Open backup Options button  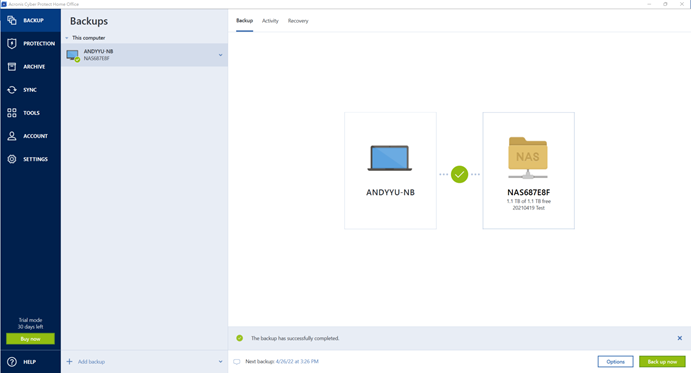[615, 362]
